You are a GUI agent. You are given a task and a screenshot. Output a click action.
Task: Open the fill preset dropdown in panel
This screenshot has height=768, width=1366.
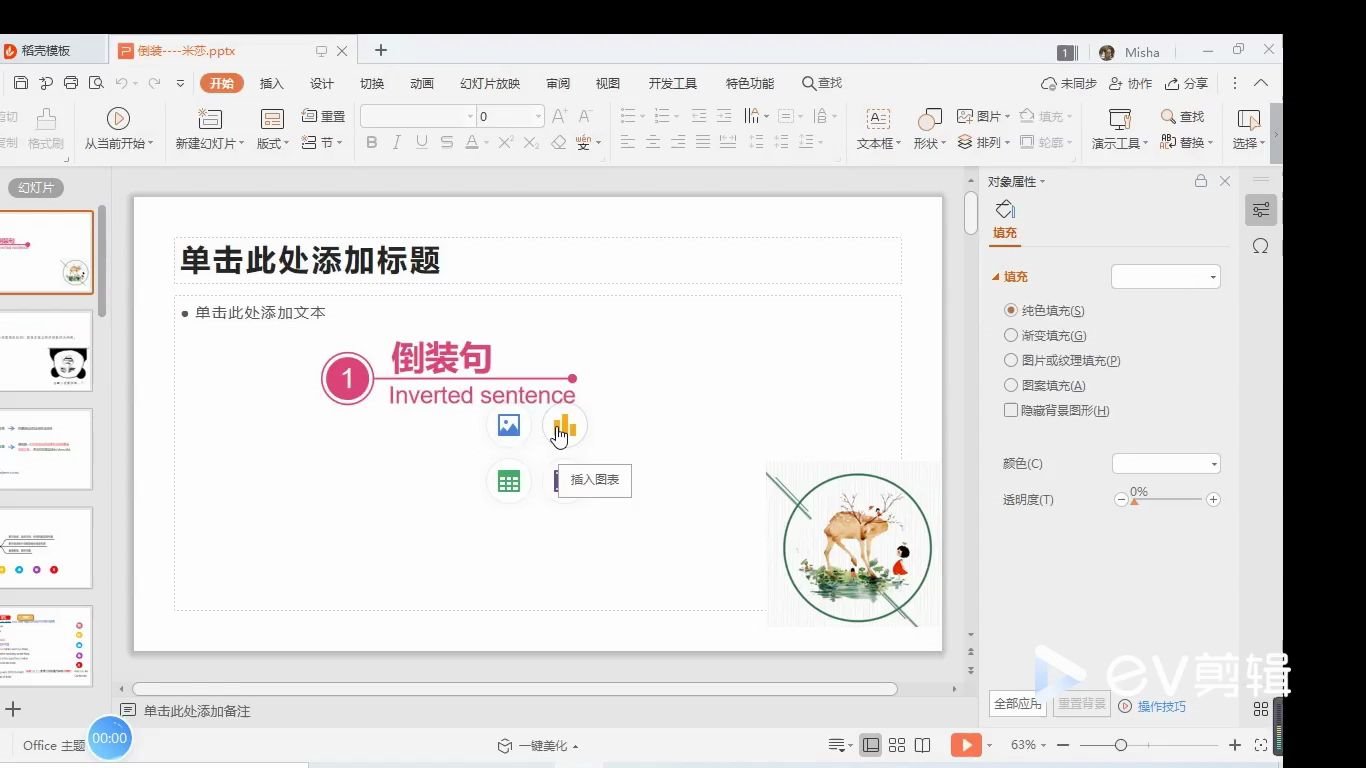coord(1166,277)
